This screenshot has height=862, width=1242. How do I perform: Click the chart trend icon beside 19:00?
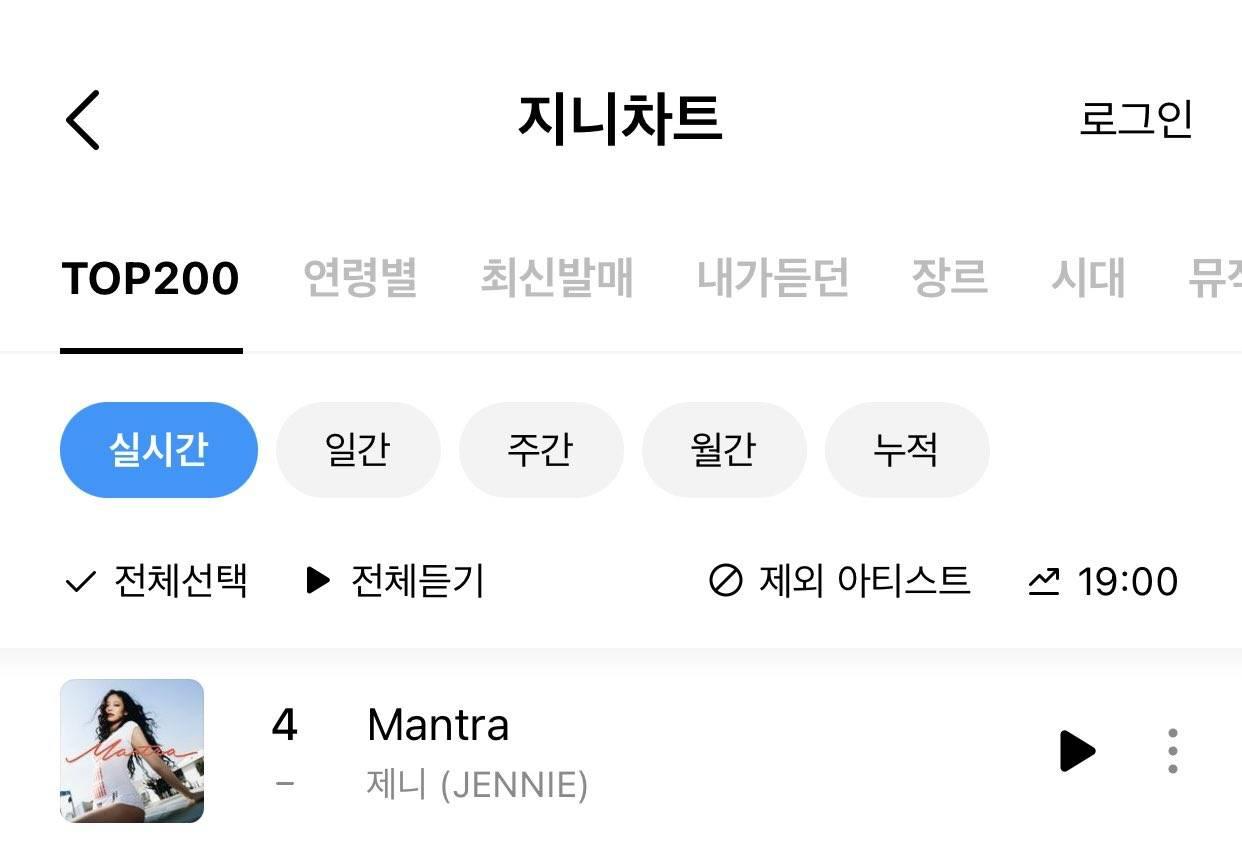(1044, 581)
